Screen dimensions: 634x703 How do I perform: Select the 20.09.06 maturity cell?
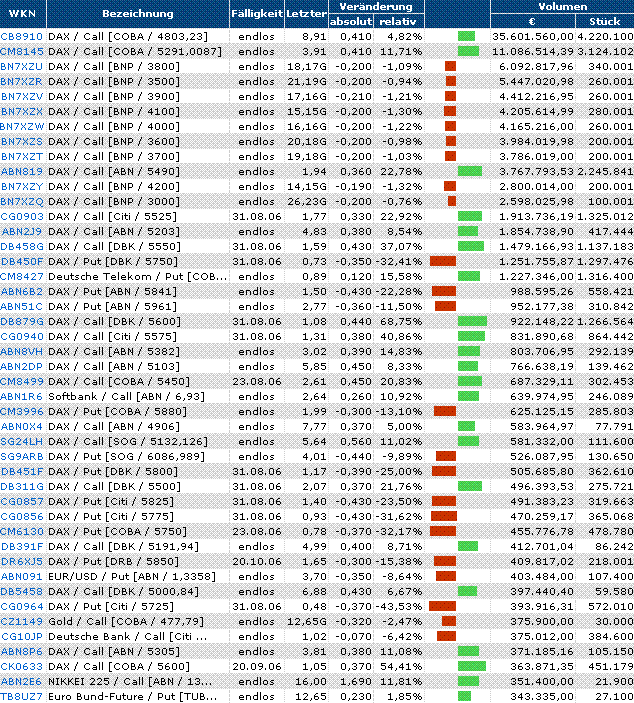tap(257, 667)
